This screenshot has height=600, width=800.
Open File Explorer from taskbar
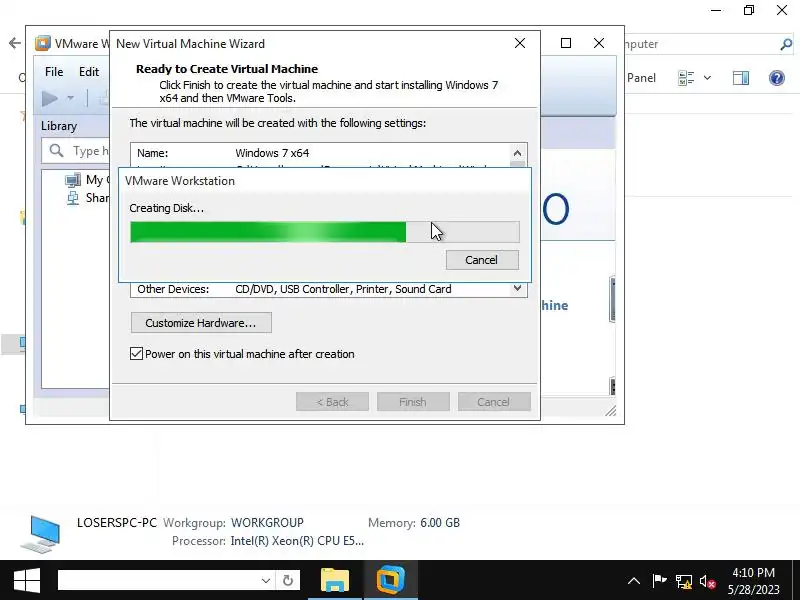[x=335, y=581]
